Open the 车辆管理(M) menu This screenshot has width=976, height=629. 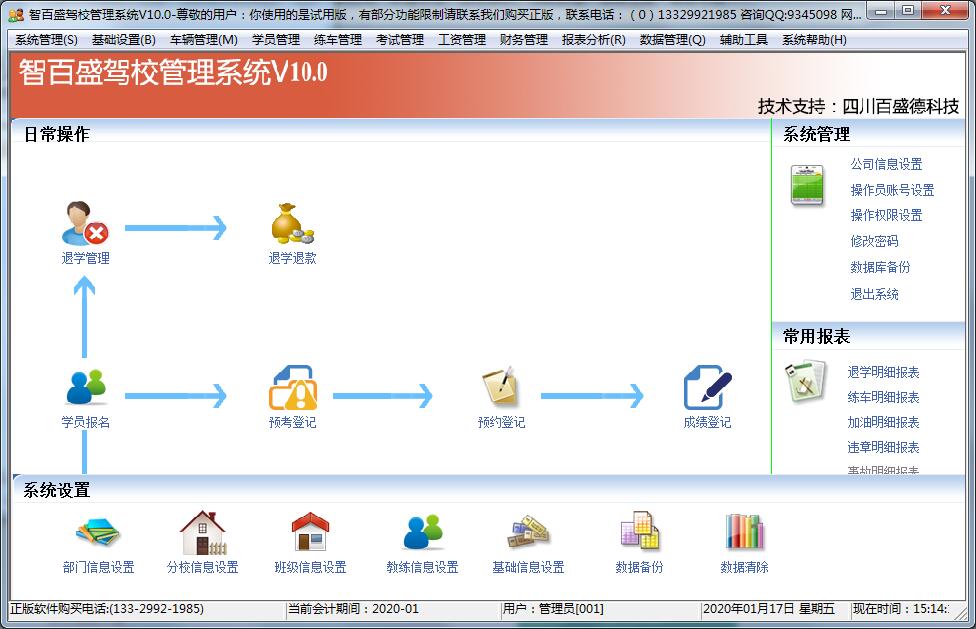[x=204, y=40]
